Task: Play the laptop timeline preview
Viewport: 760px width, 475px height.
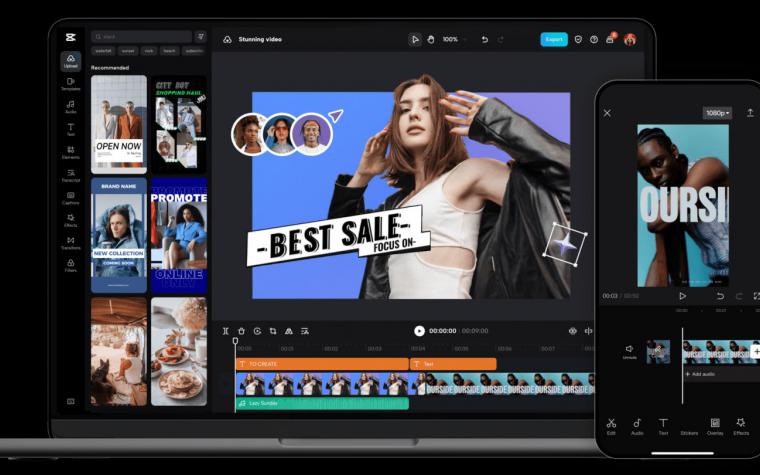Action: pyautogui.click(x=419, y=331)
